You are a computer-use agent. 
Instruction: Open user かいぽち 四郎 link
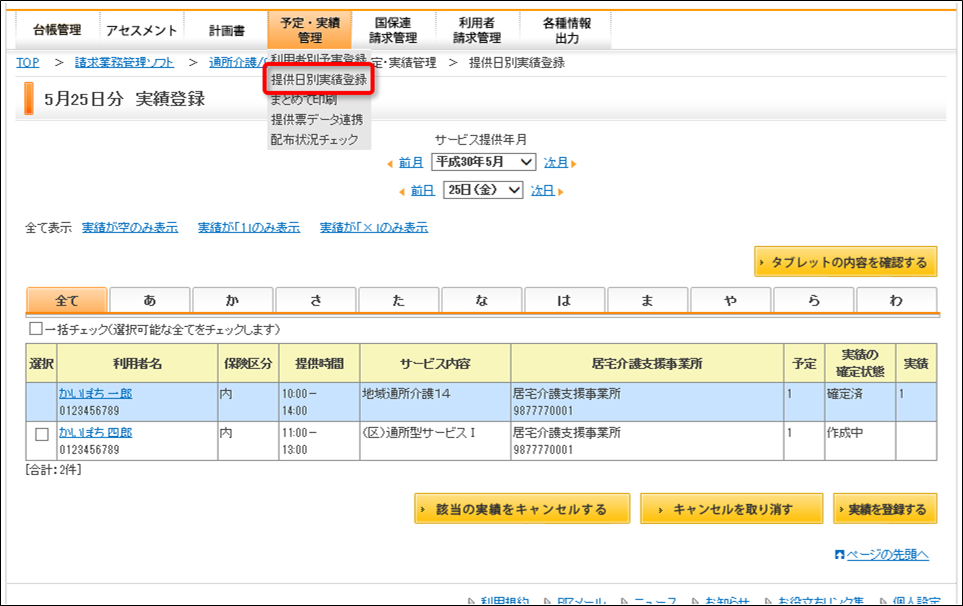coord(96,433)
